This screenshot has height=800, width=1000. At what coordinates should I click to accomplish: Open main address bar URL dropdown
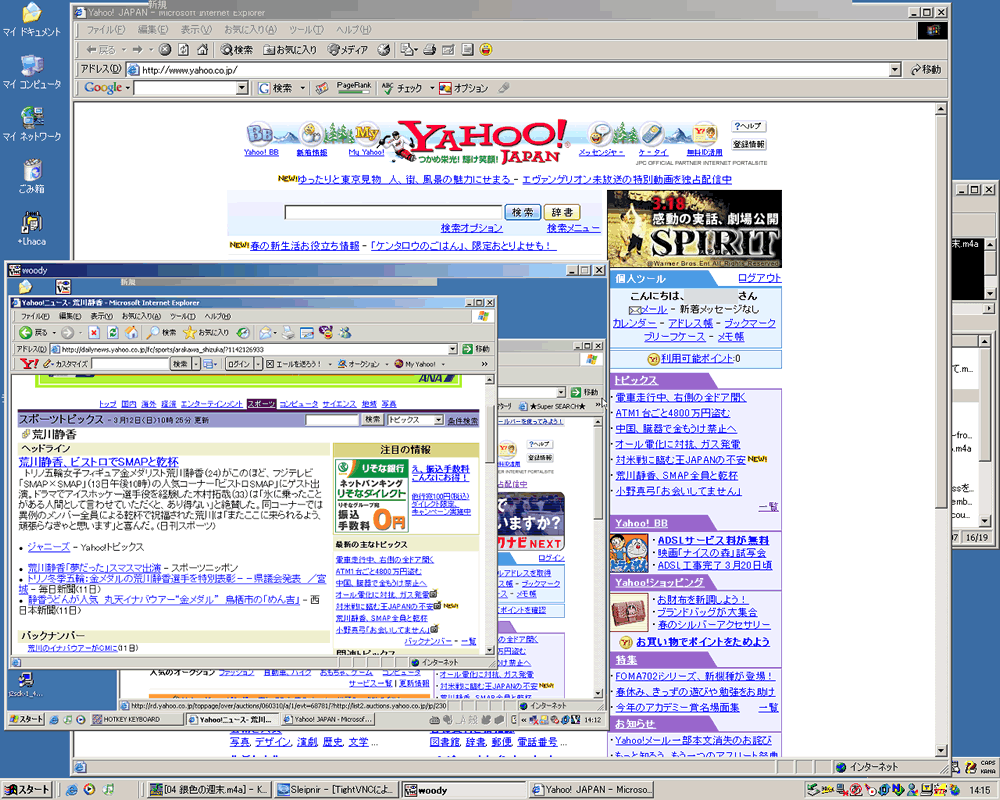[895, 70]
